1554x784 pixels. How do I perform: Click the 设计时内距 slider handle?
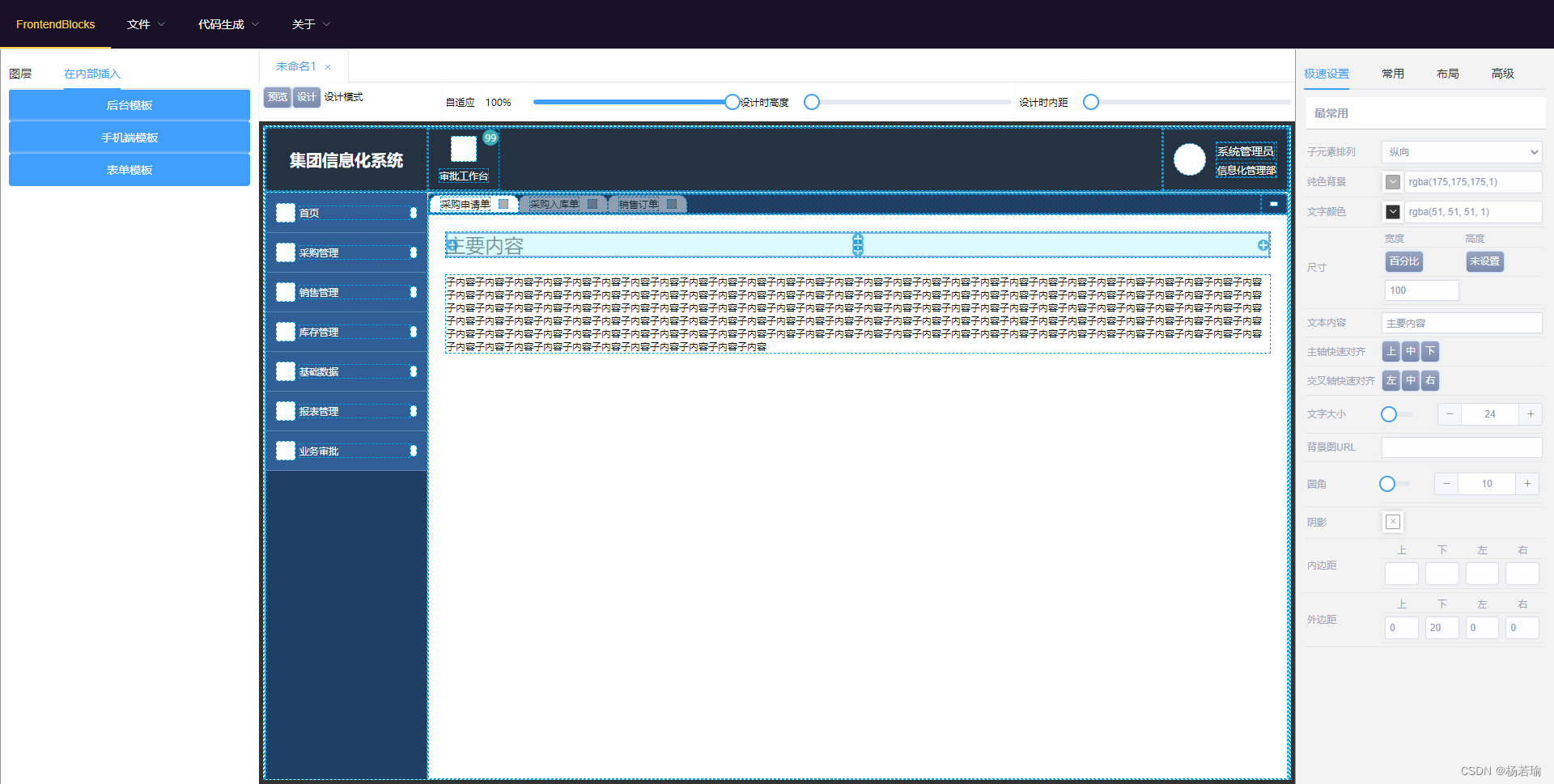tap(1091, 102)
